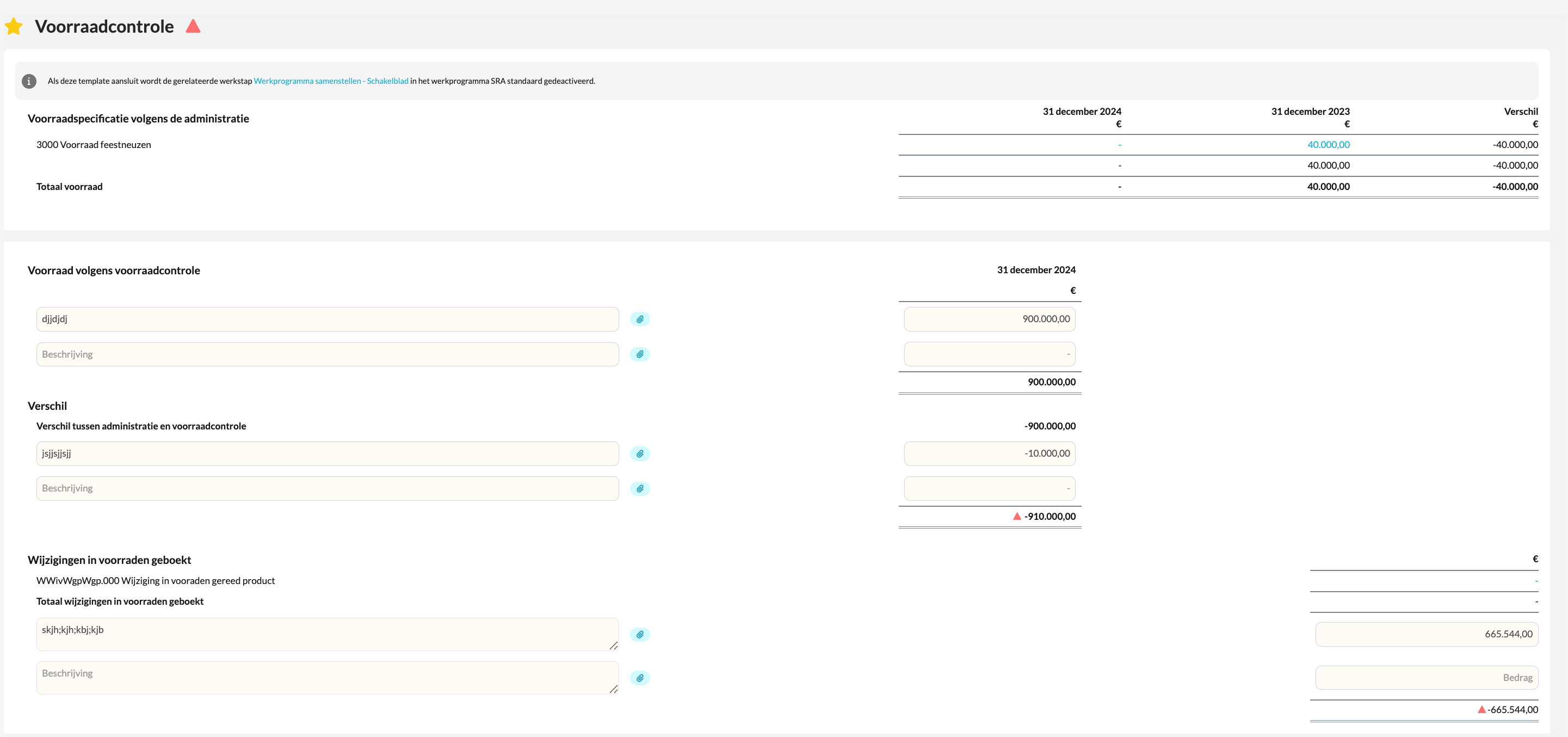Image resolution: width=1568 pixels, height=737 pixels.
Task: Click the info icon in the notice bar
Action: 29,81
